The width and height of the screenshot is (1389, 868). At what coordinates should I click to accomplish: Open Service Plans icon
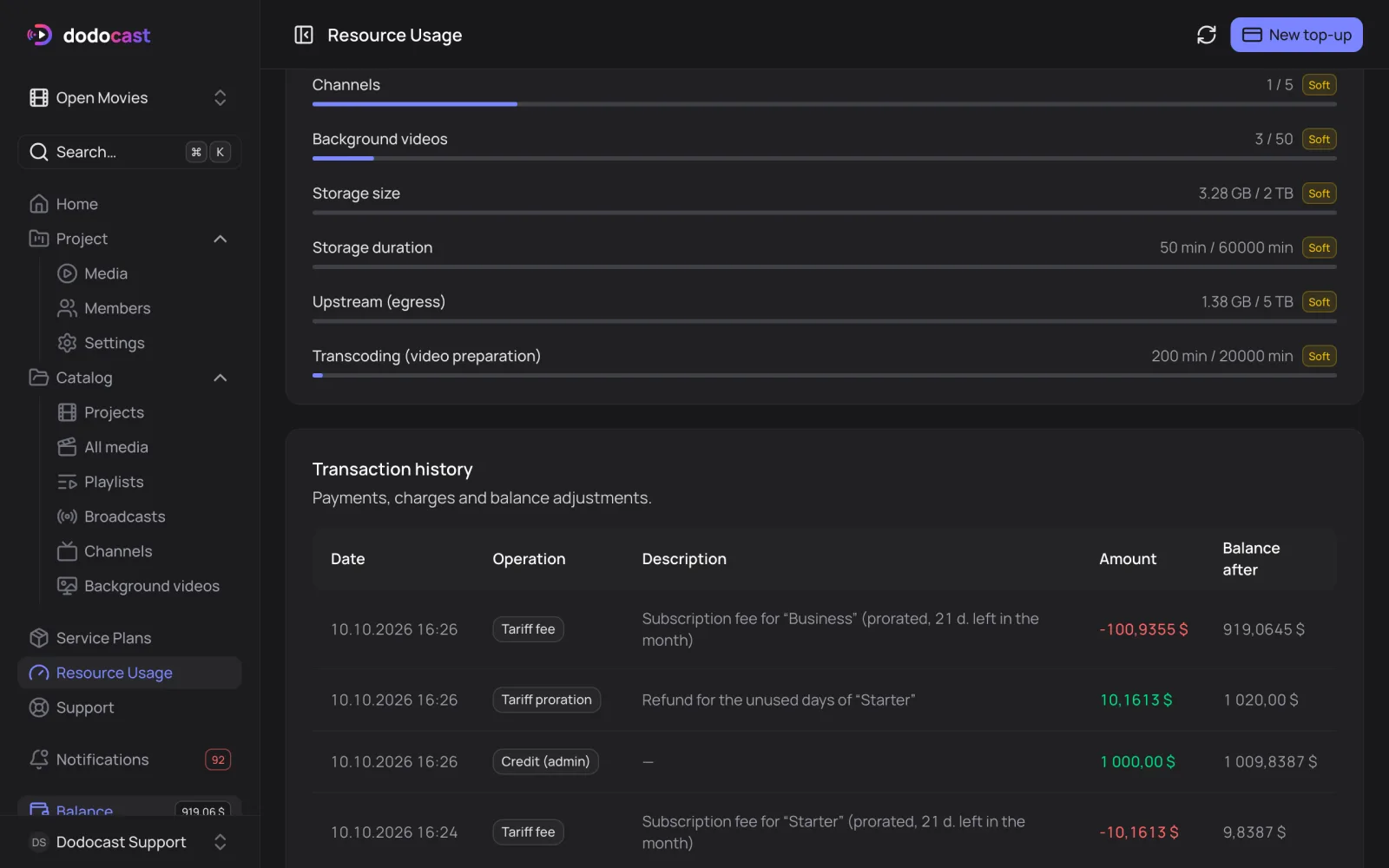click(39, 638)
